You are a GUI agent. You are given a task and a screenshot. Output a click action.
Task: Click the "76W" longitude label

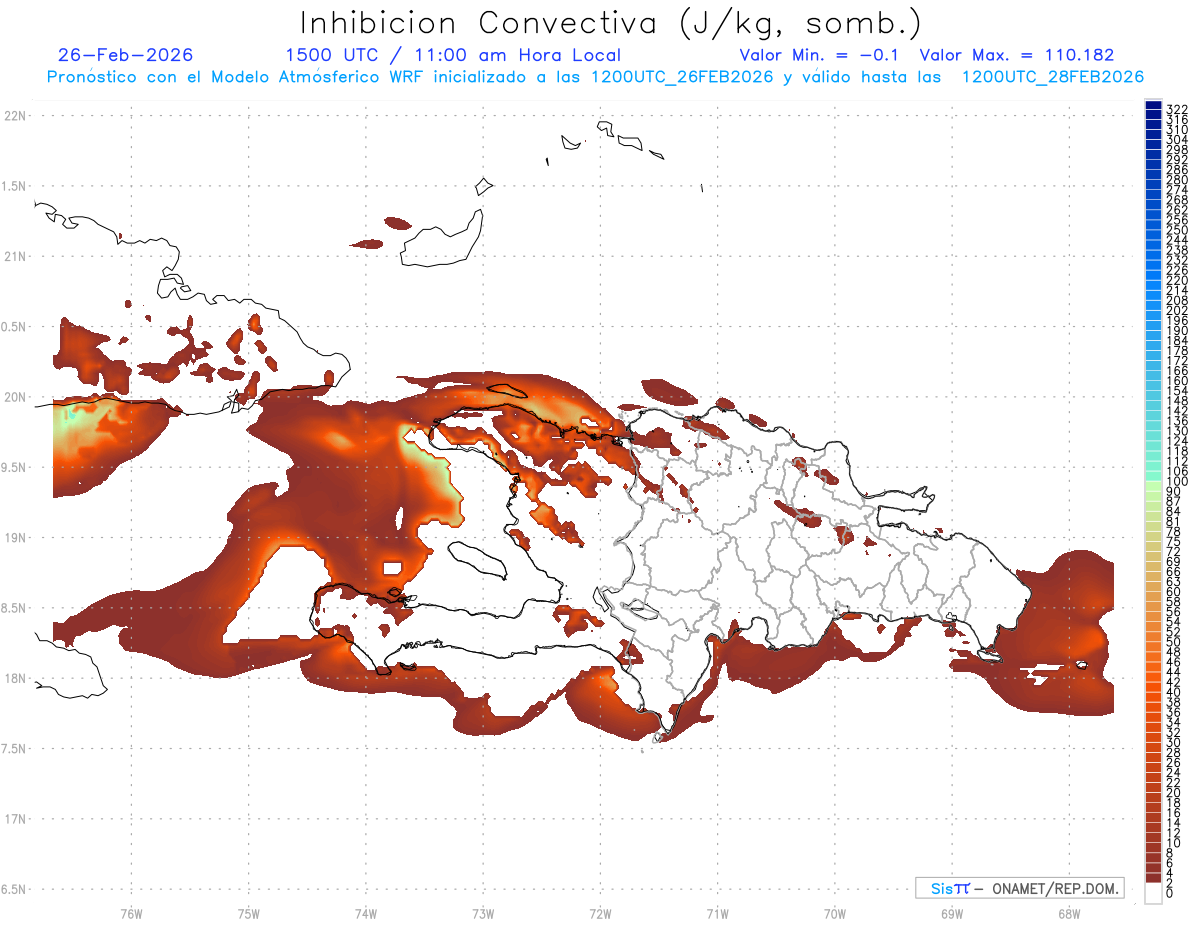(x=131, y=913)
